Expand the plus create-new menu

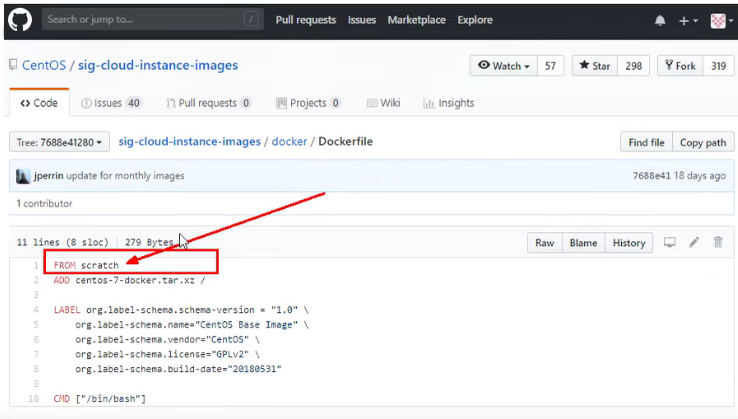tap(688, 21)
